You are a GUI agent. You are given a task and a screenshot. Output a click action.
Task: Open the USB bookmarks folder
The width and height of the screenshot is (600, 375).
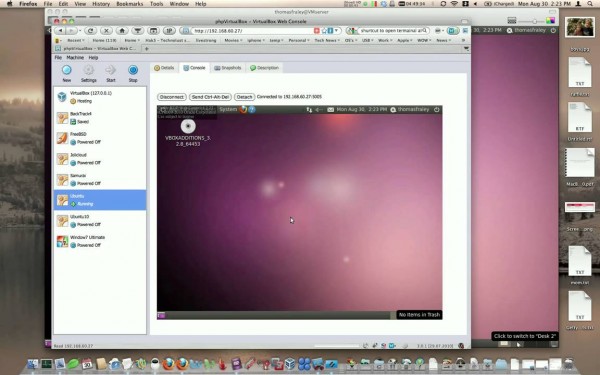click(x=368, y=40)
